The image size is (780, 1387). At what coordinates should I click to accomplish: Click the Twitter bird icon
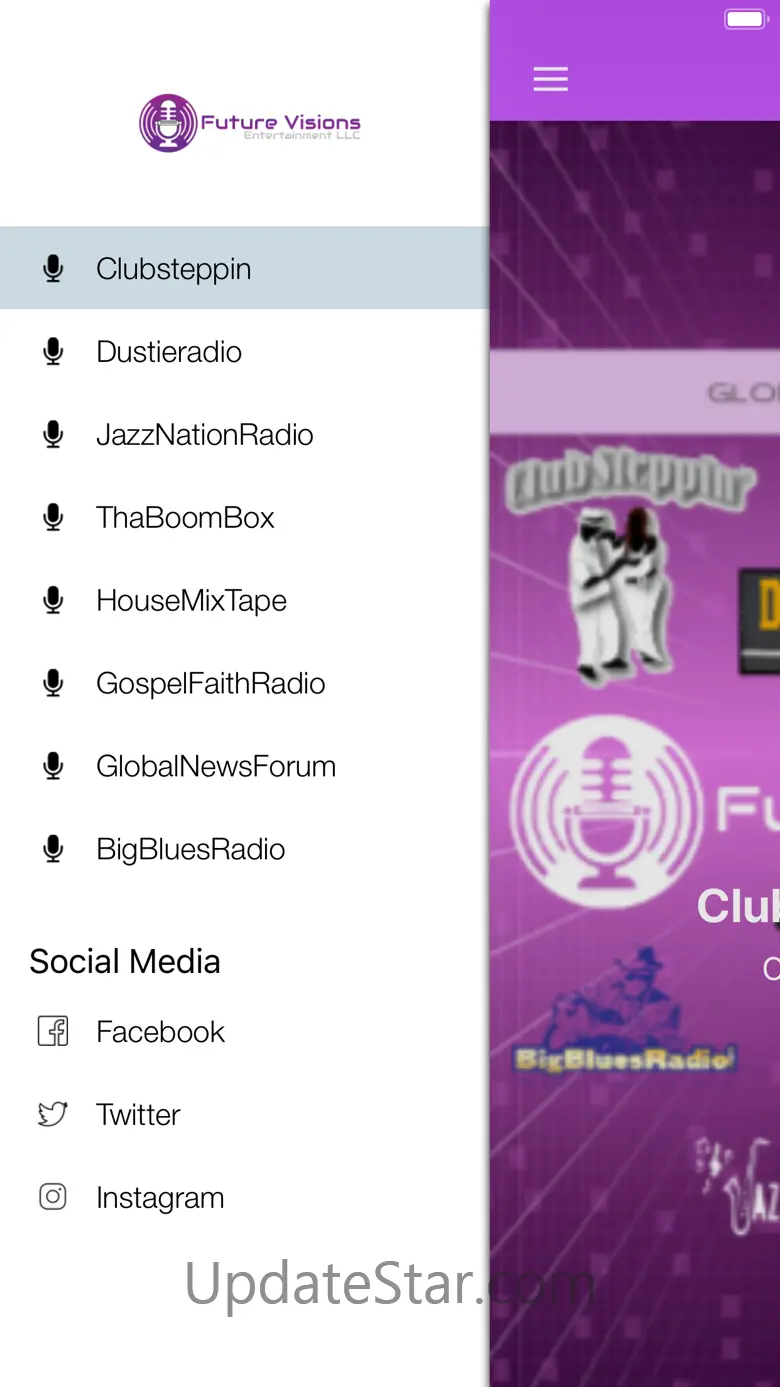pos(53,1114)
